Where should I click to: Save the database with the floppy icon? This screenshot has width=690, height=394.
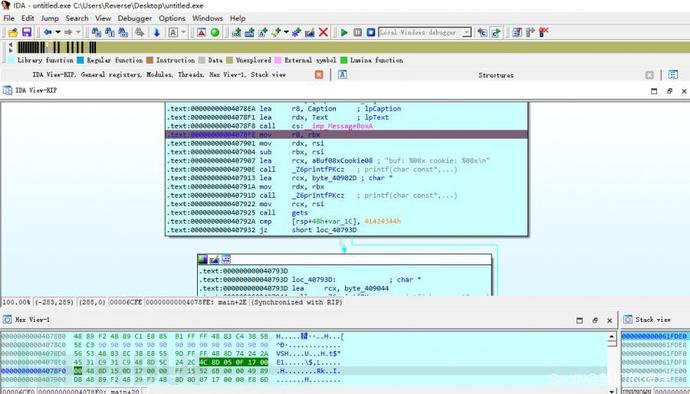[27, 32]
